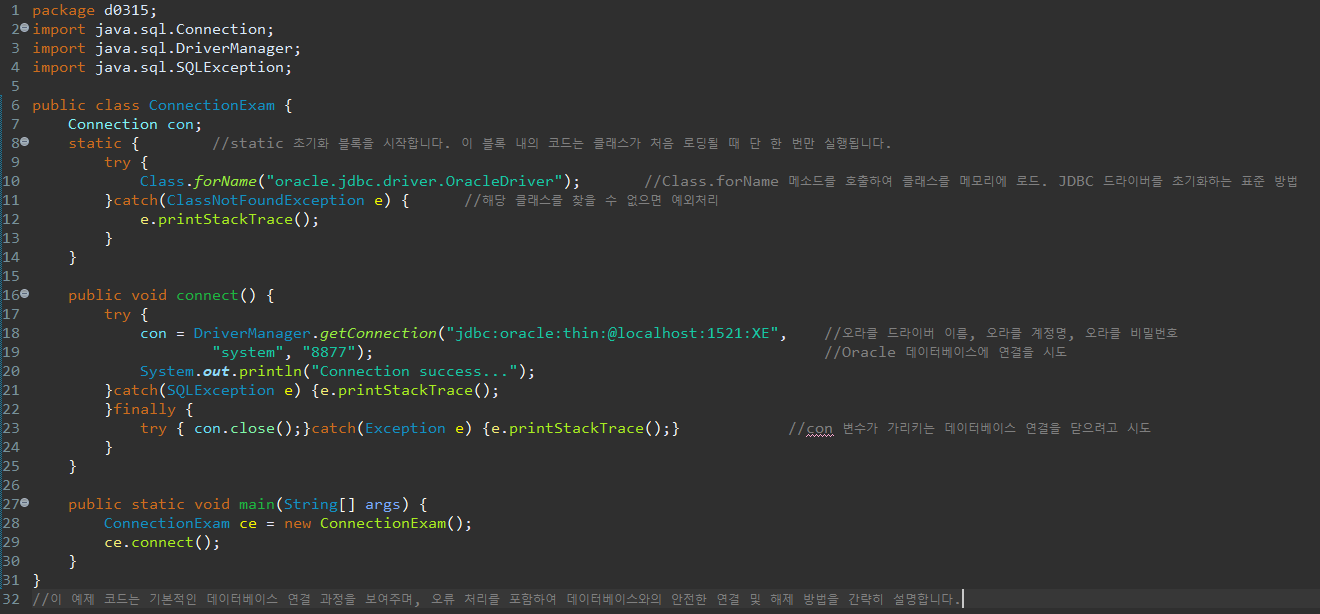The height and width of the screenshot is (614, 1320).
Task: Click the 'finally' keyword on line 22
Action: (x=144, y=409)
